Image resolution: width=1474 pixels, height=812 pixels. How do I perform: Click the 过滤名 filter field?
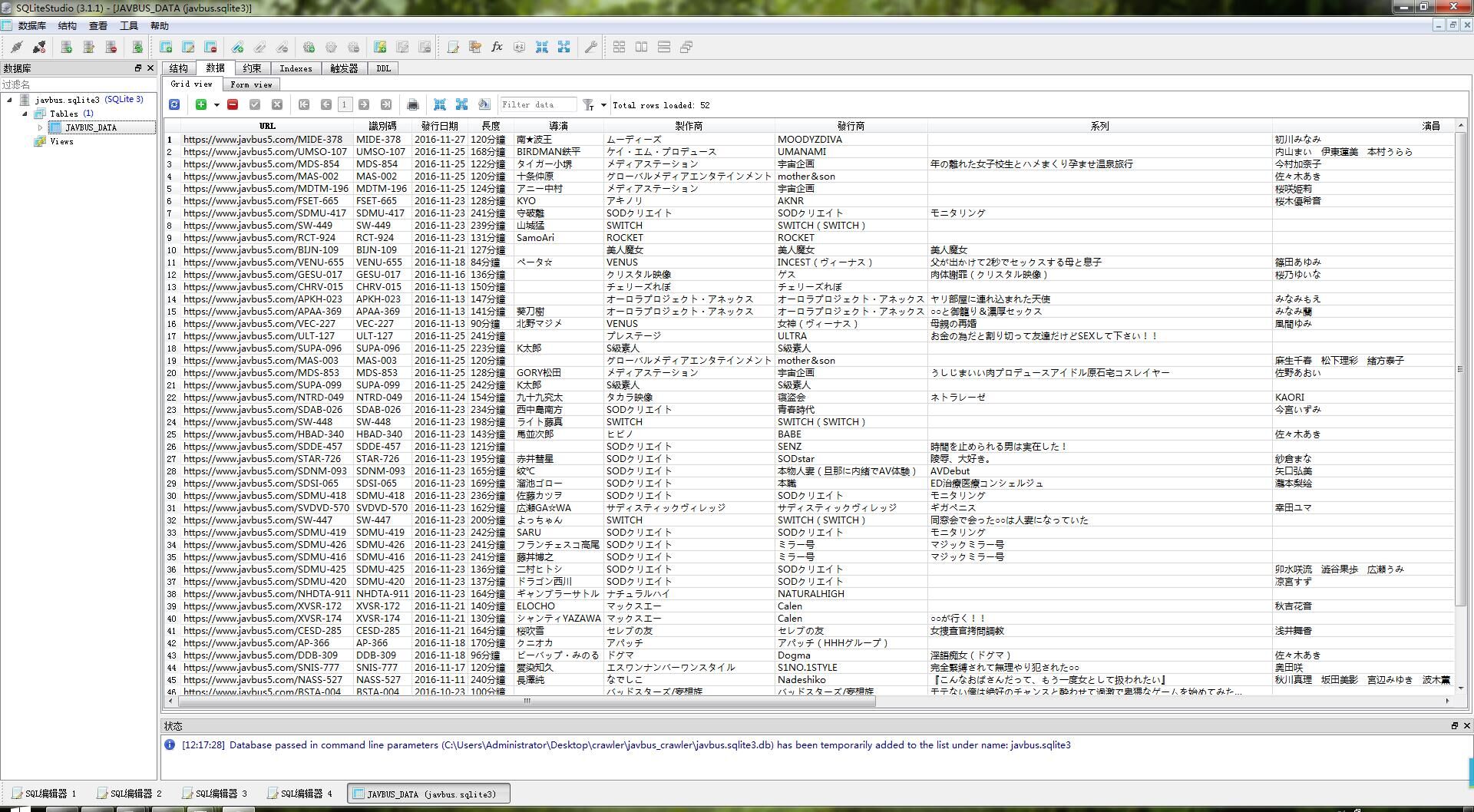click(x=78, y=84)
